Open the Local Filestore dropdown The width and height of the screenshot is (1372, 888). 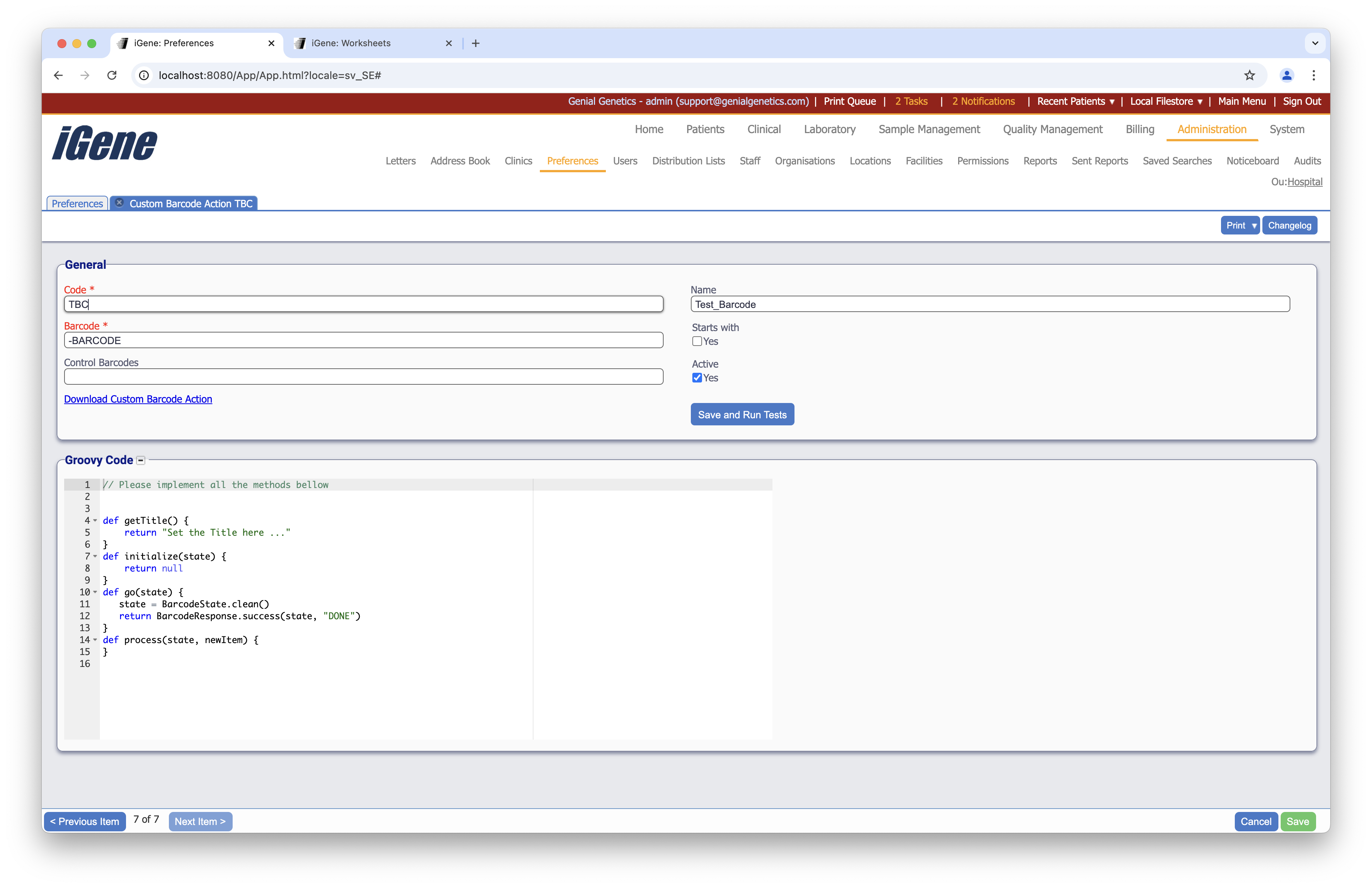(1165, 101)
